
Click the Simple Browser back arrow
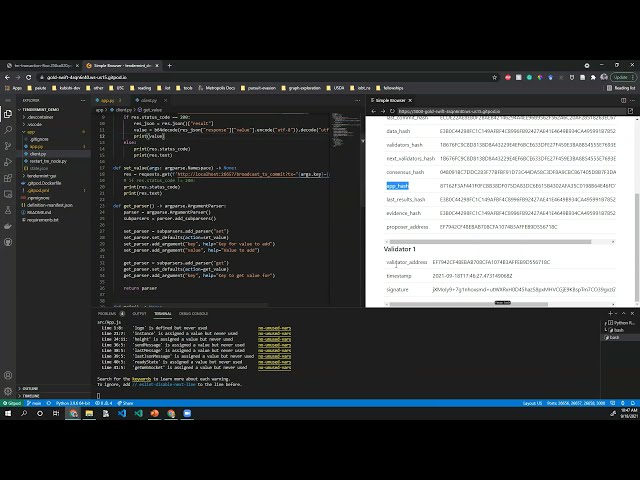point(373,111)
